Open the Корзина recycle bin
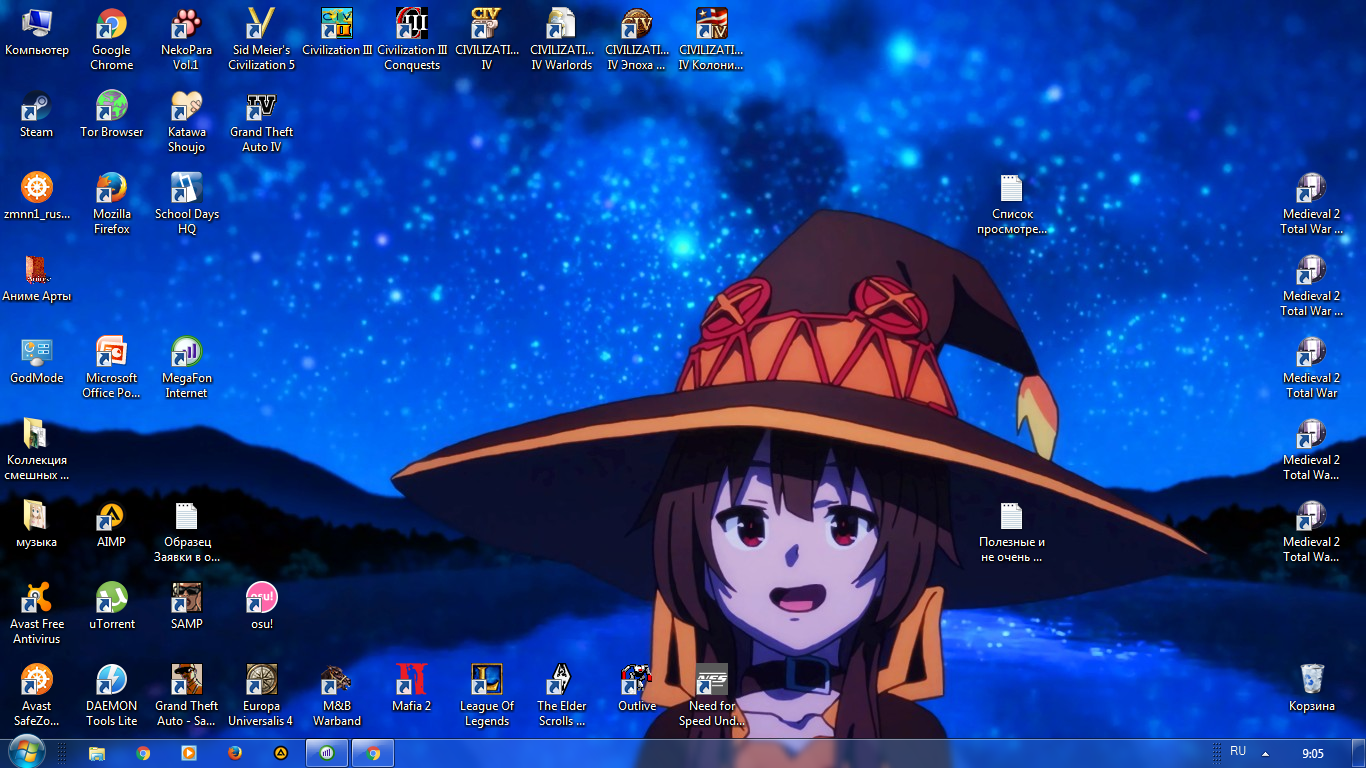This screenshot has height=768, width=1366. (1312, 689)
